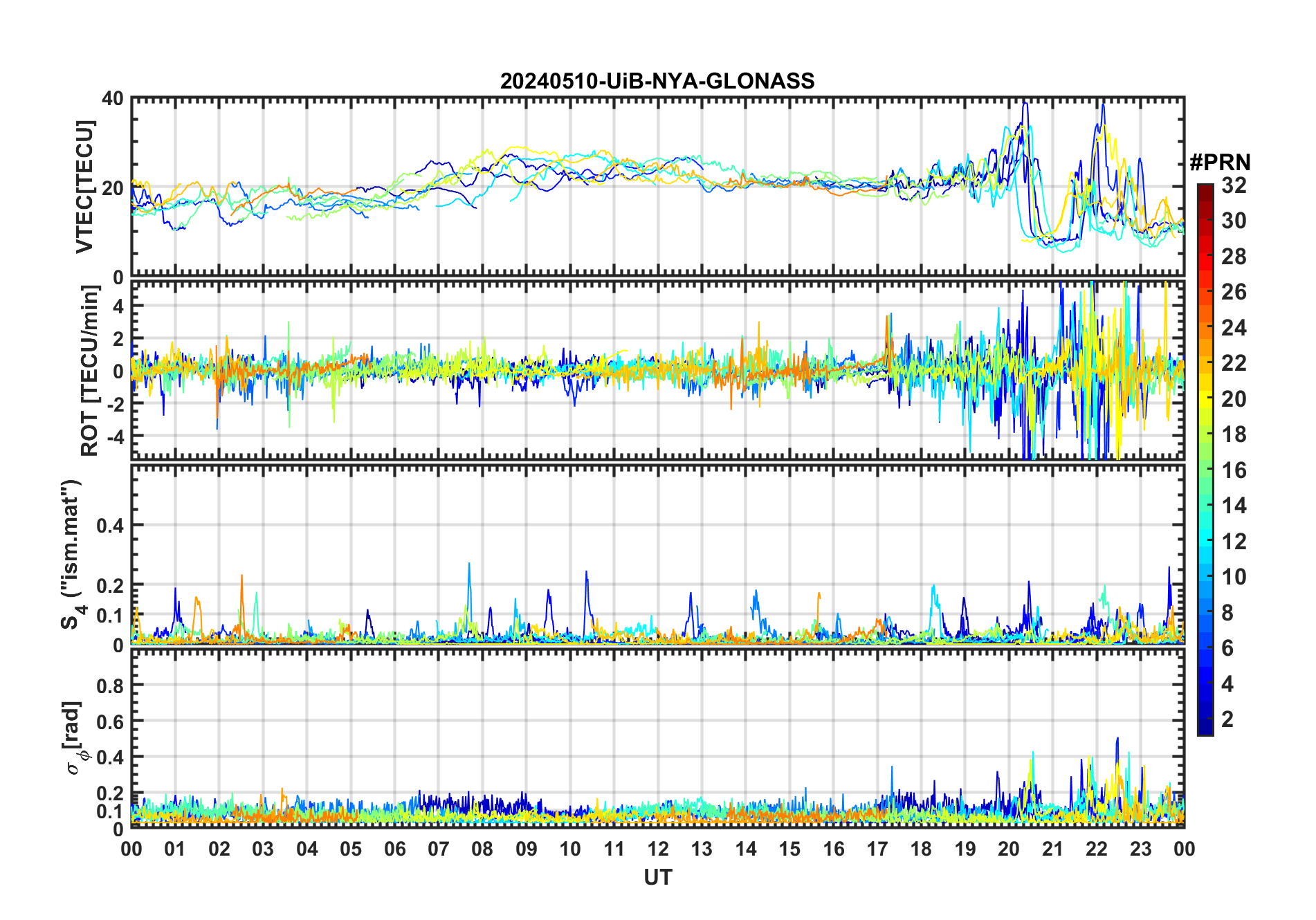The height and width of the screenshot is (920, 1316).
Task: Click the x-axis hour label 05
Action: [x=351, y=849]
